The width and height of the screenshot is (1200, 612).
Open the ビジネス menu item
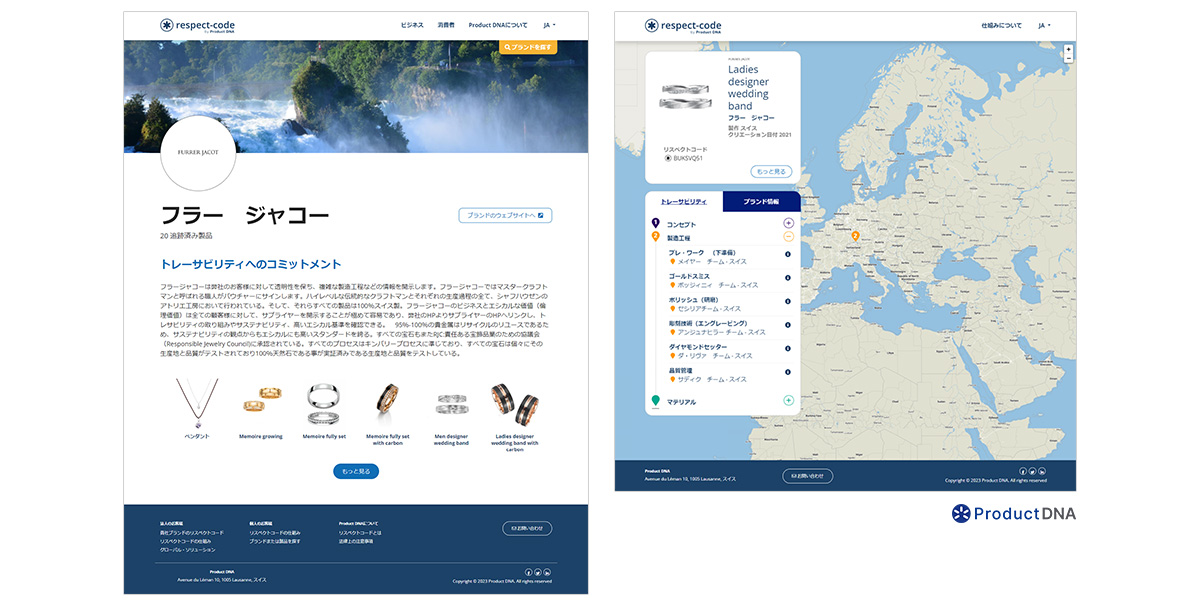tap(412, 25)
